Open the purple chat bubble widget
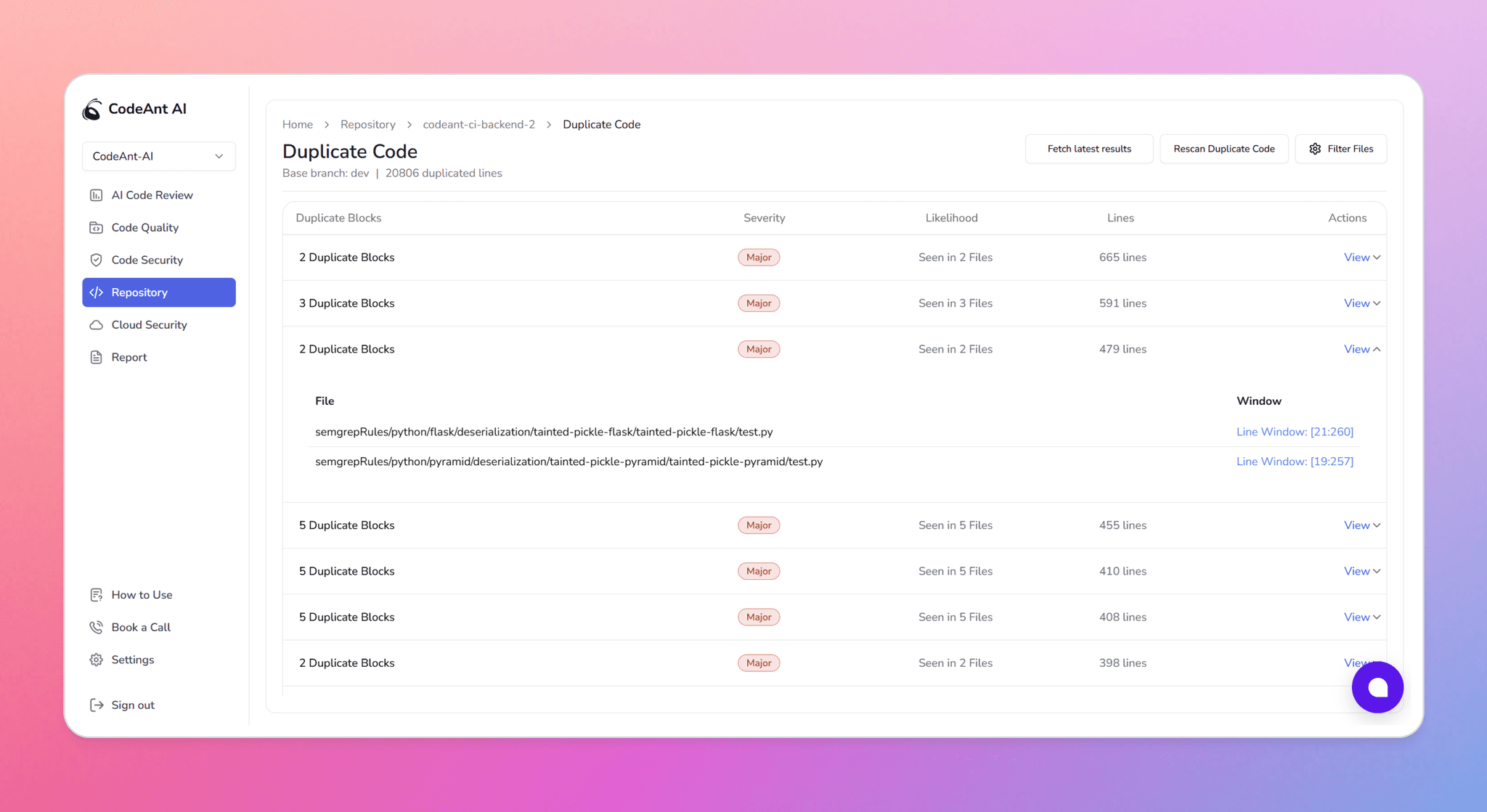 [1377, 687]
